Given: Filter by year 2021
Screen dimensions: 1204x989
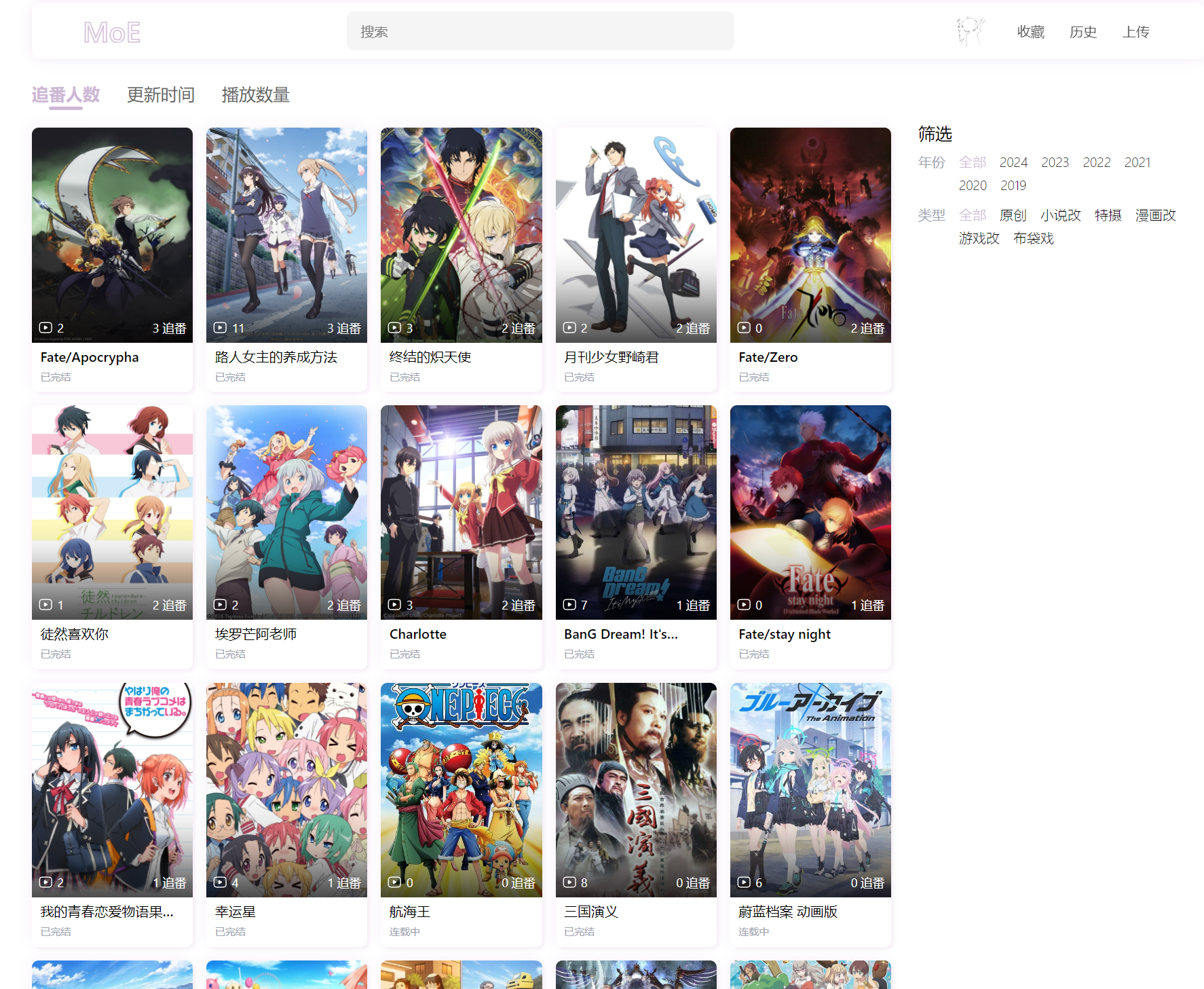Looking at the screenshot, I should 1137,162.
